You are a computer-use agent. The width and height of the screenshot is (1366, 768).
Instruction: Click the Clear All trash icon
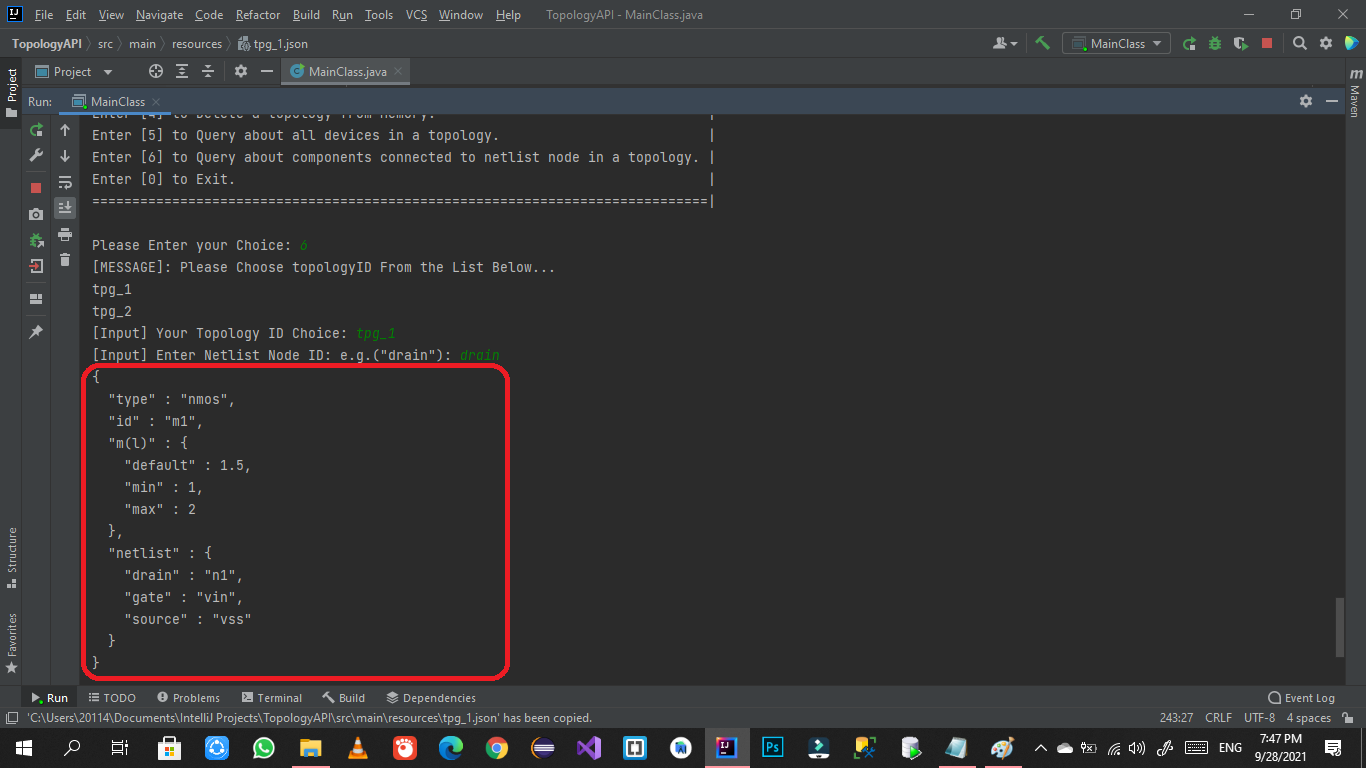tap(65, 260)
